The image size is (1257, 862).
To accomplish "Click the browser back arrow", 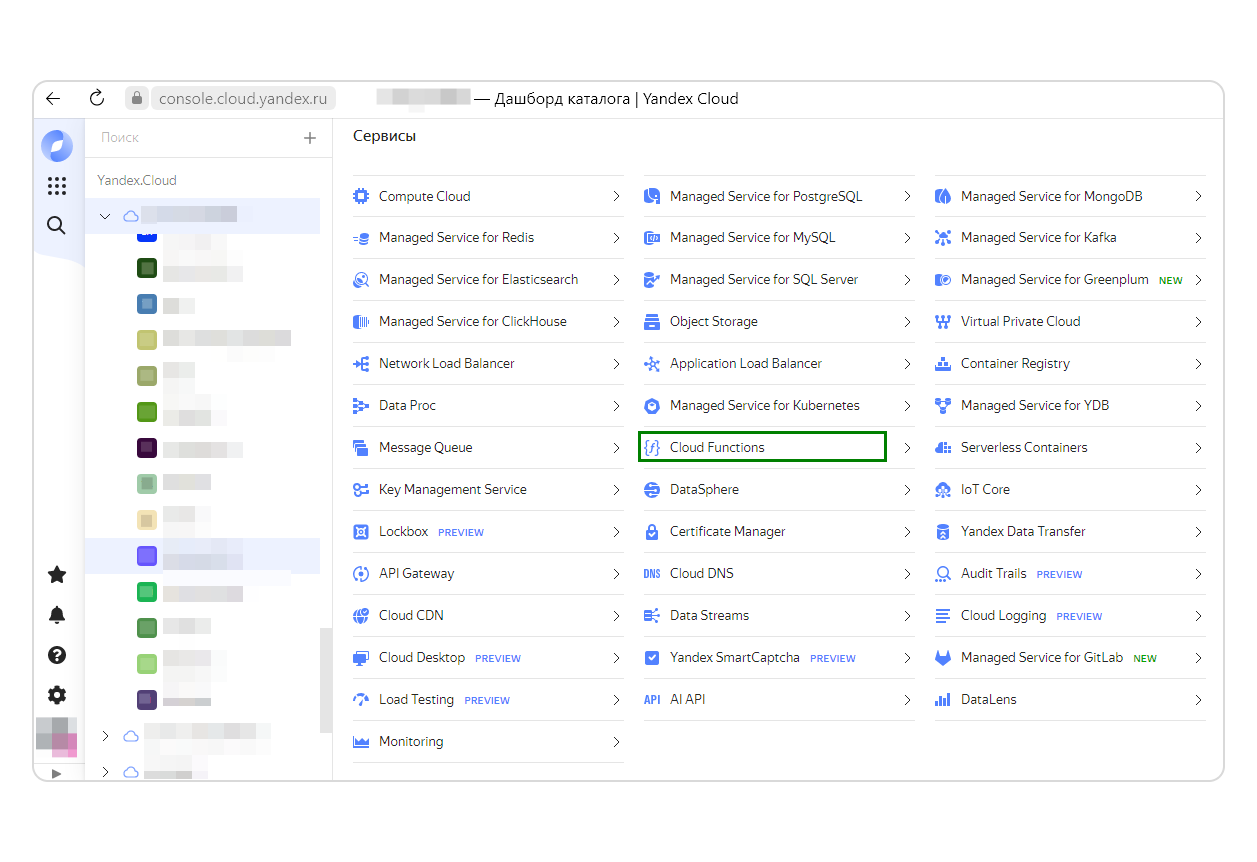I will (x=54, y=99).
